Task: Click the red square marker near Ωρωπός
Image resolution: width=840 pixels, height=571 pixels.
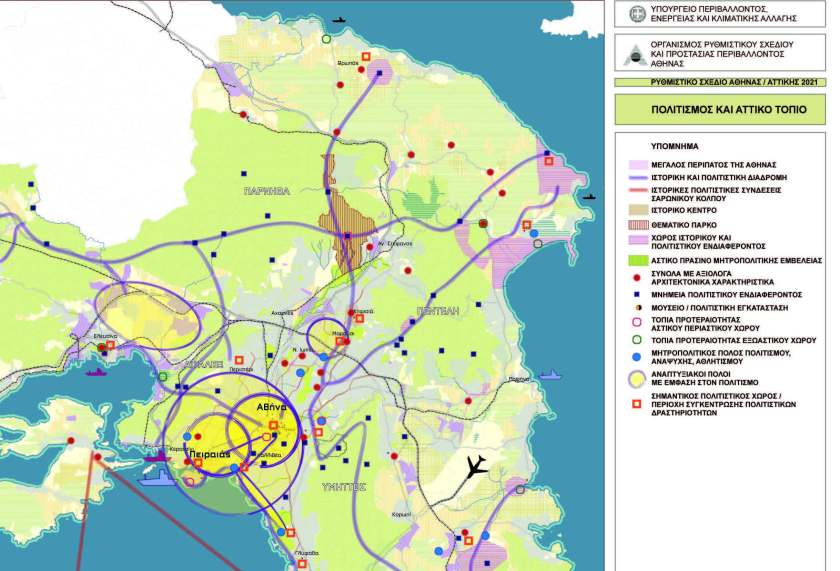Action: point(366,56)
